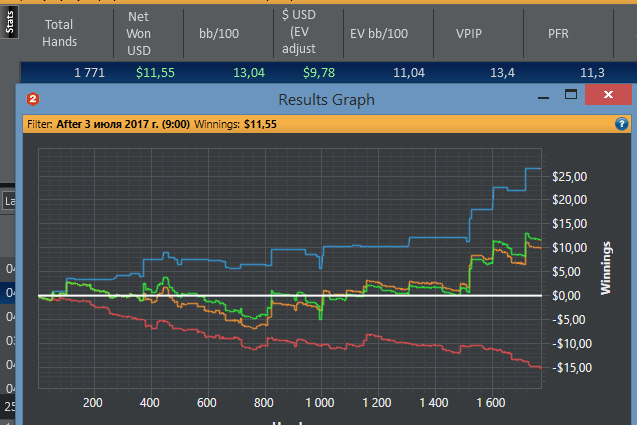
Task: Select the $11,55 net won cell
Action: 155,73
